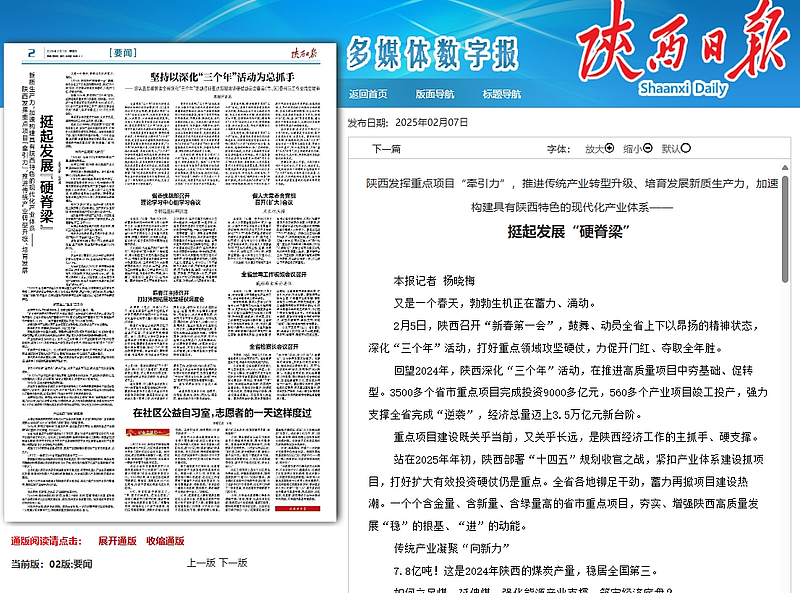Click the shrink font (缩小) minus icon
The image size is (800, 593).
tap(648, 148)
